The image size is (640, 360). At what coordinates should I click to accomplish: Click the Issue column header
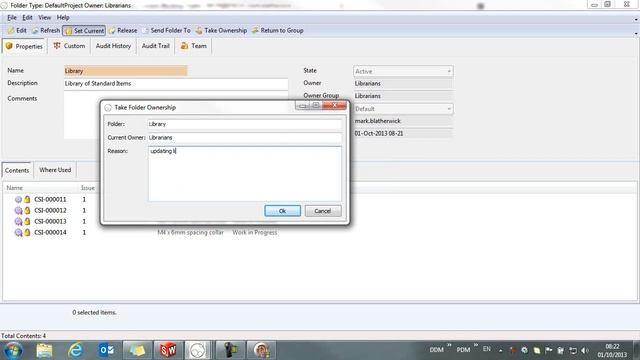click(88, 188)
